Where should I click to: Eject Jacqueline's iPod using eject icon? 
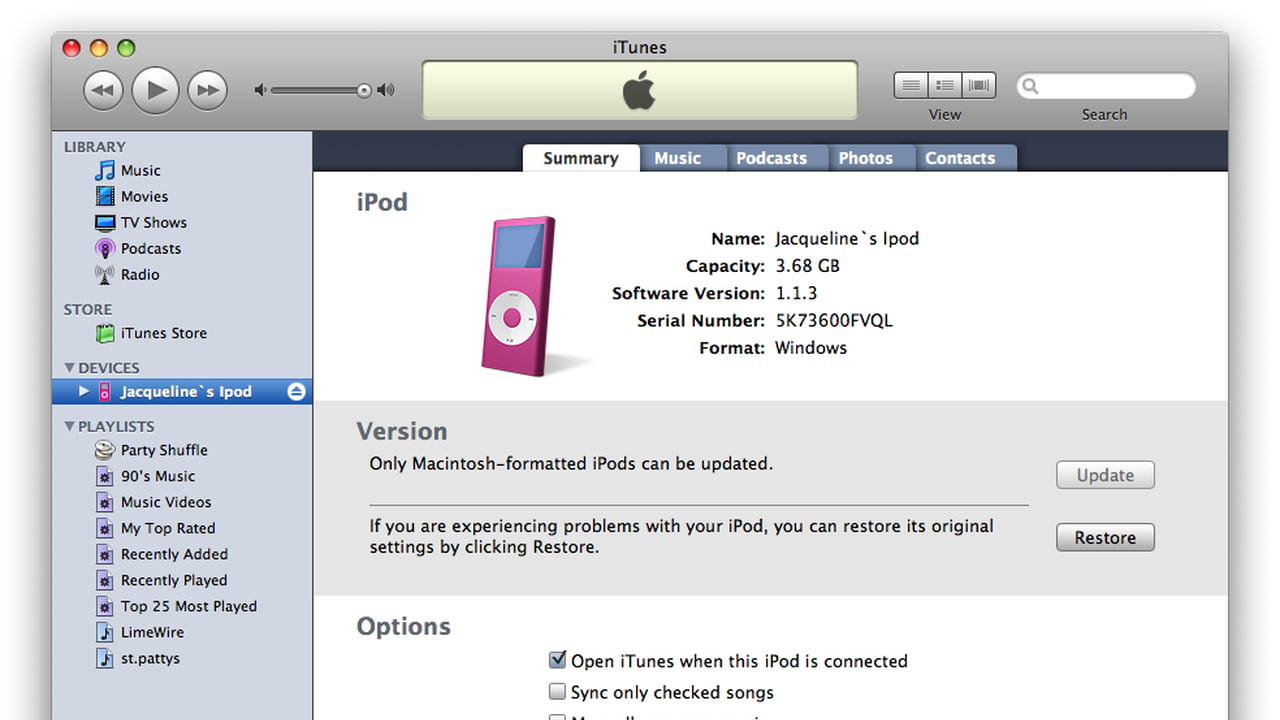(x=296, y=392)
